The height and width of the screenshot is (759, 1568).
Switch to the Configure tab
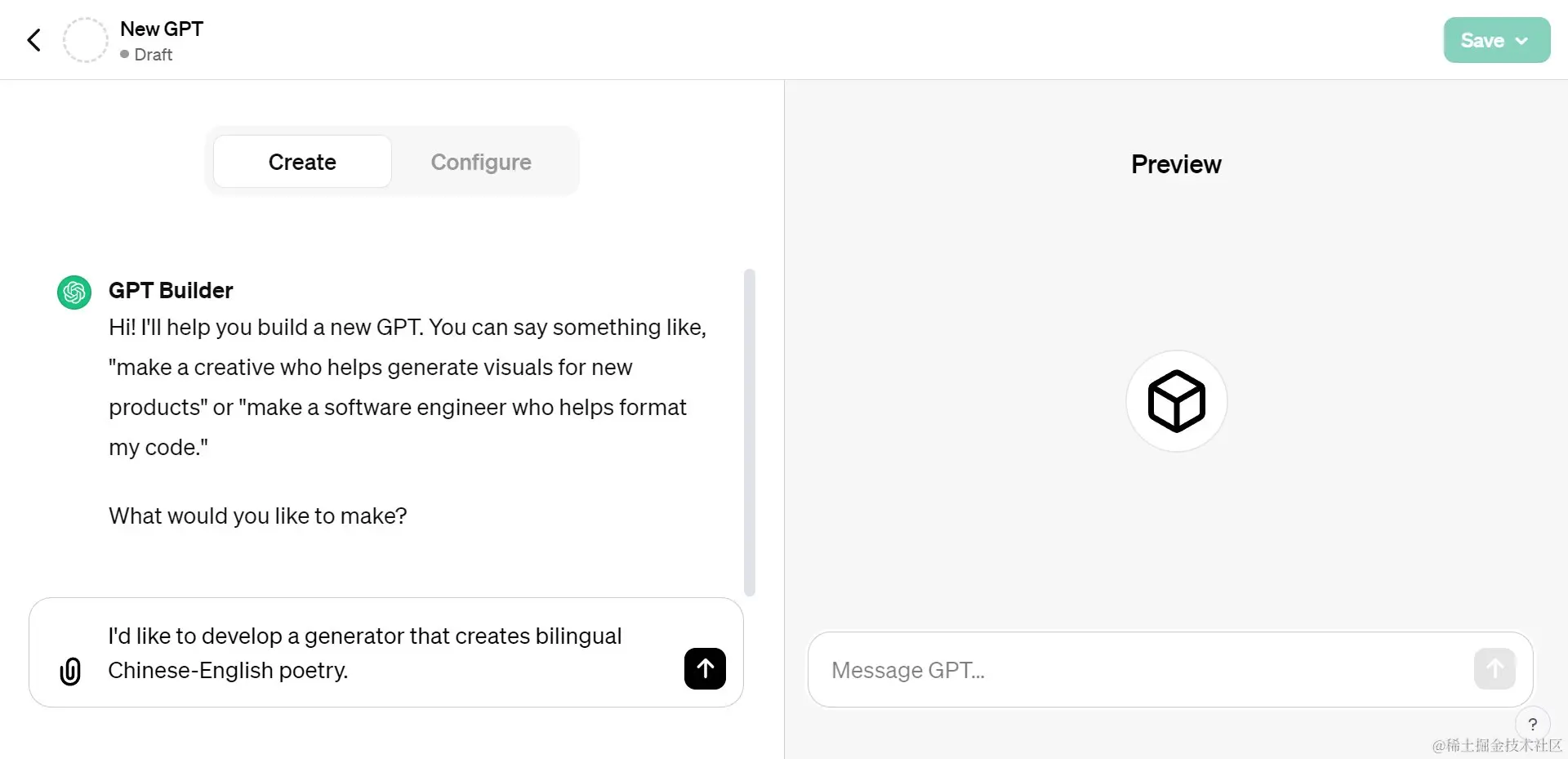[x=481, y=161]
